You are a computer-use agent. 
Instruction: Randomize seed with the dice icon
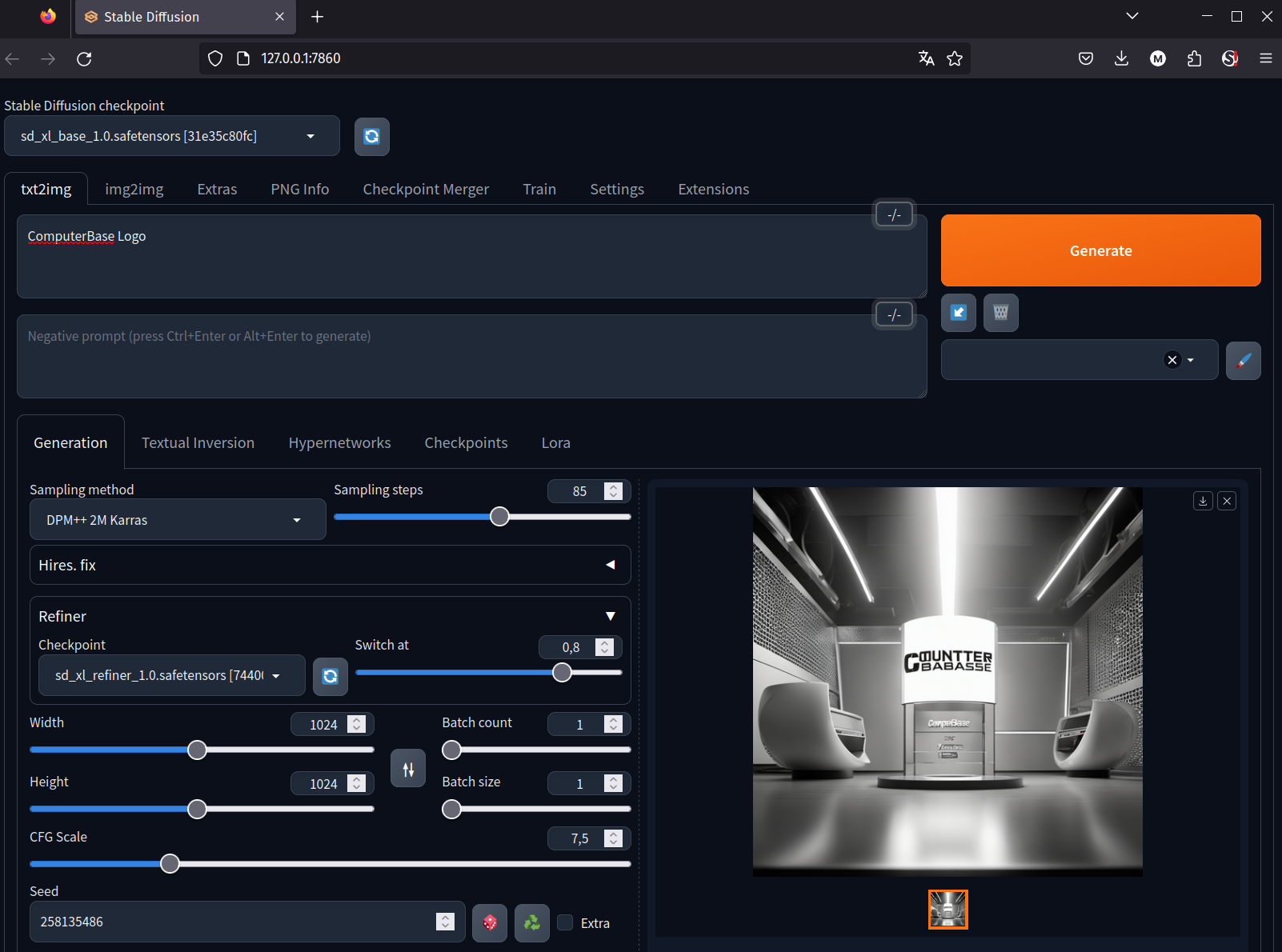[x=490, y=923]
